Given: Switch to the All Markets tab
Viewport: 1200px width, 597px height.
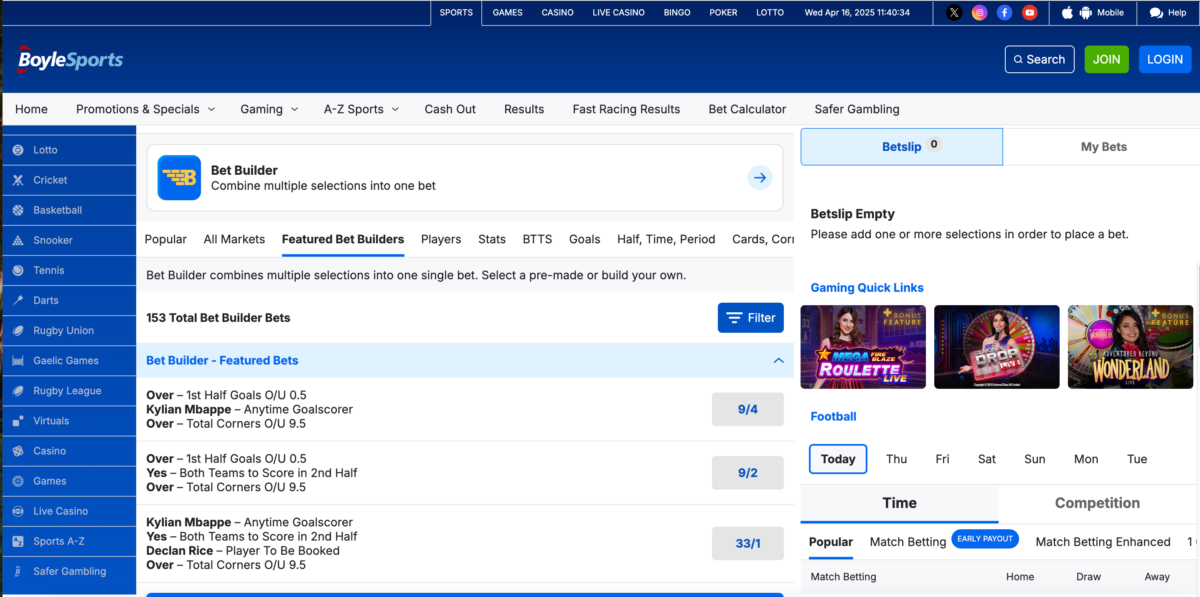Looking at the screenshot, I should tap(234, 239).
